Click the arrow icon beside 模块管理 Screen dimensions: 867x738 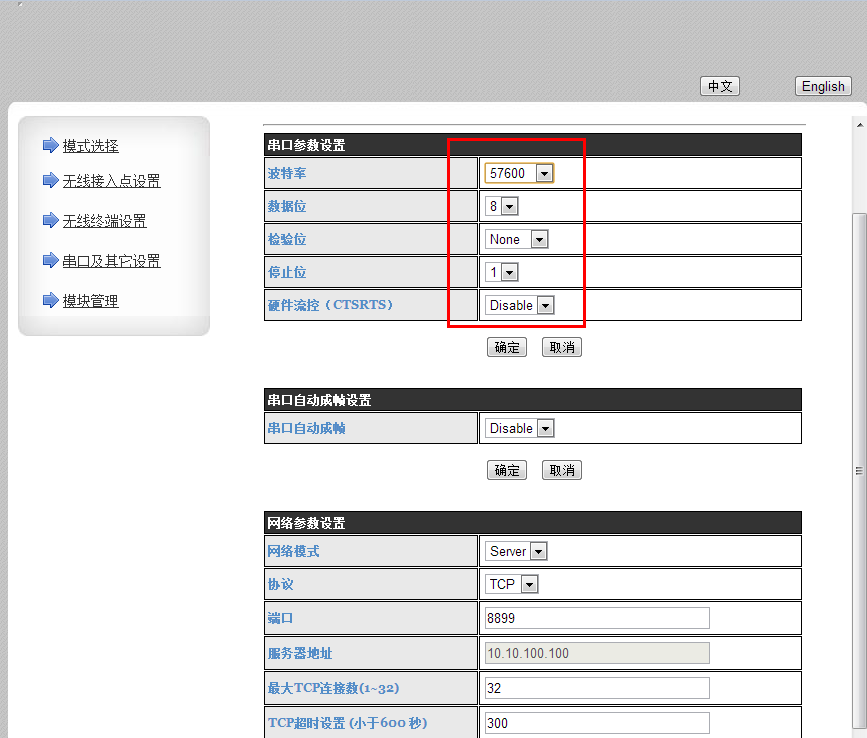click(51, 300)
